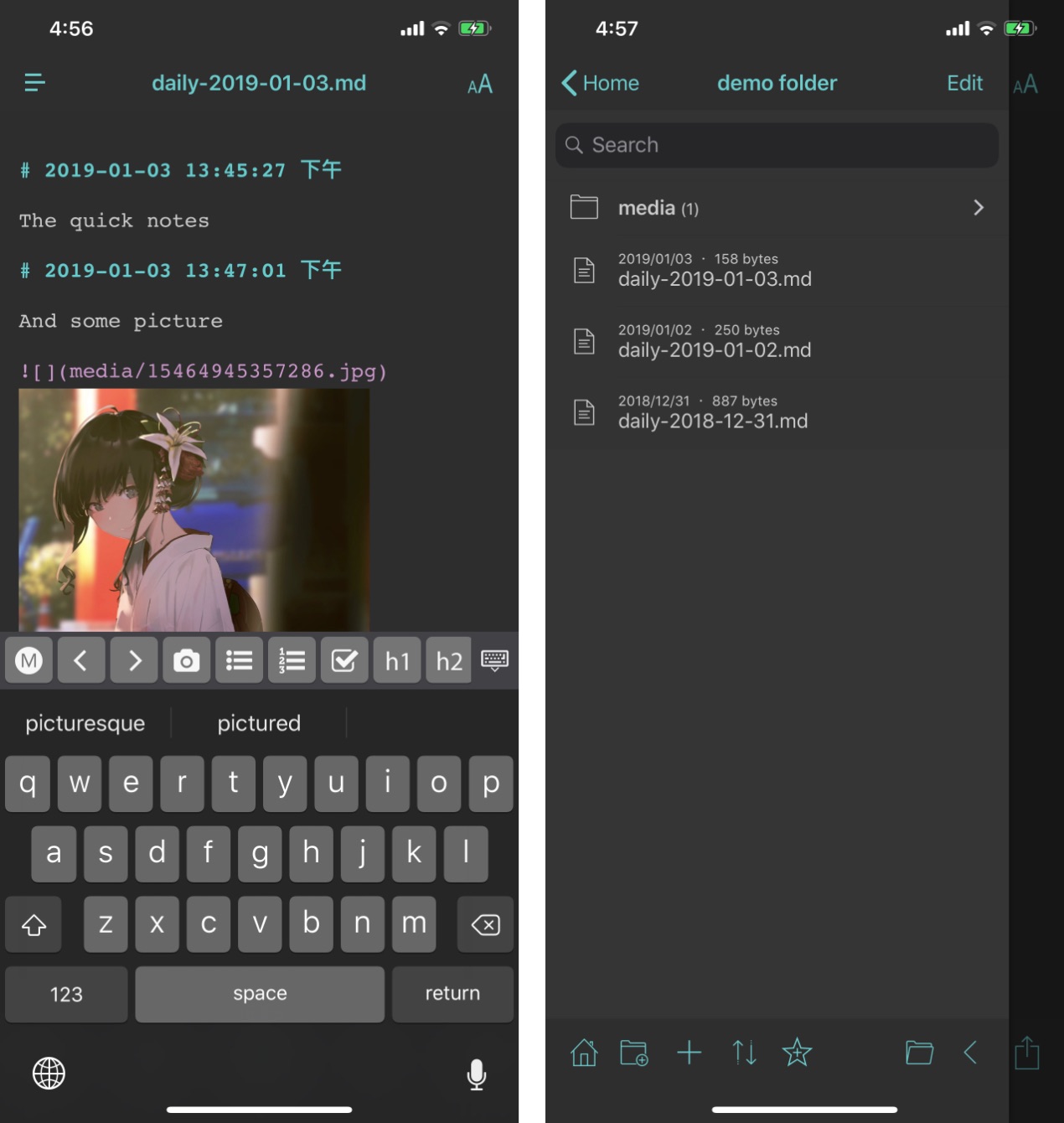Expand the media folder chevron

pyautogui.click(x=978, y=208)
